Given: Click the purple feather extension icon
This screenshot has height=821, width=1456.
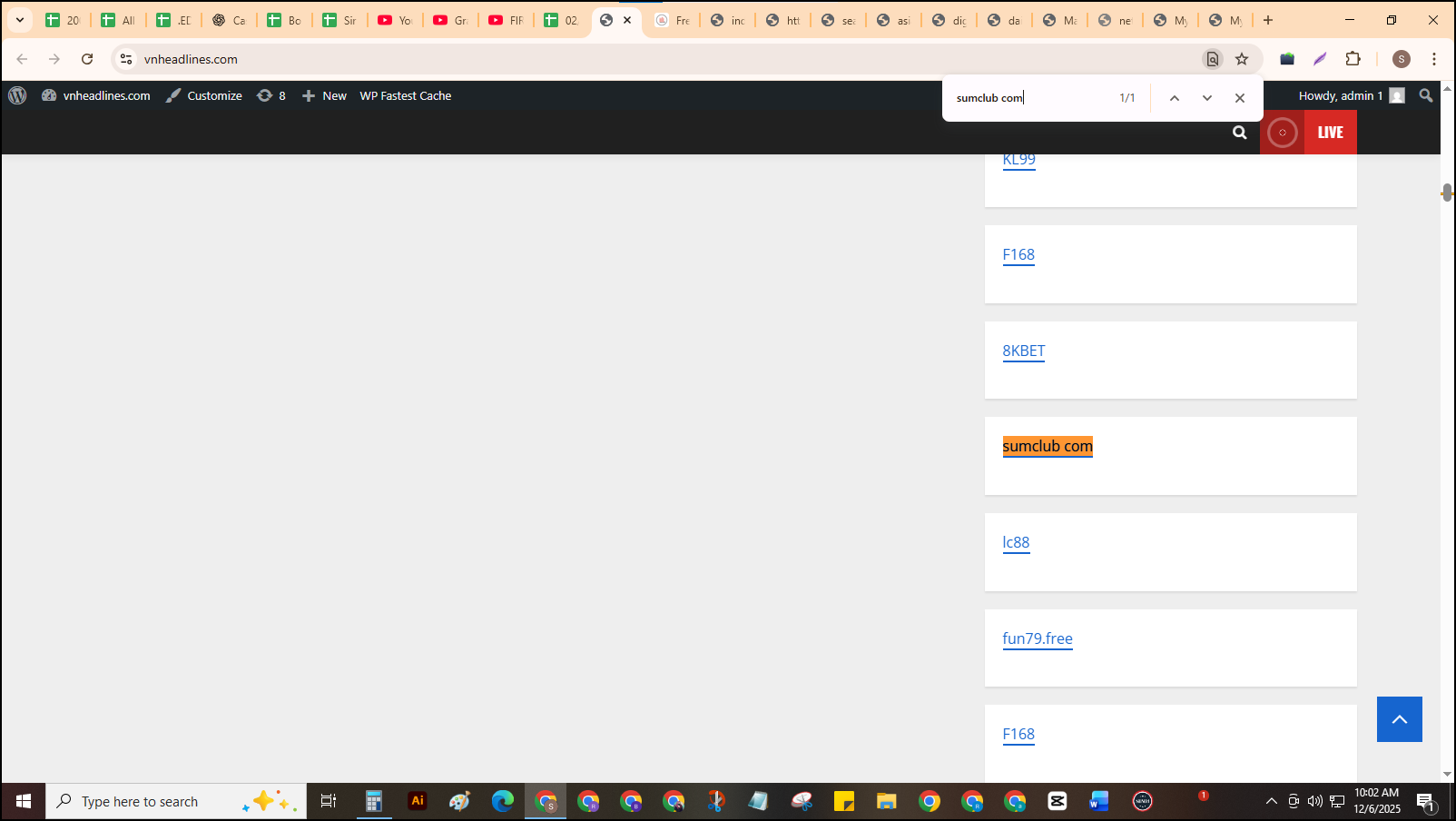Looking at the screenshot, I should point(1320,59).
